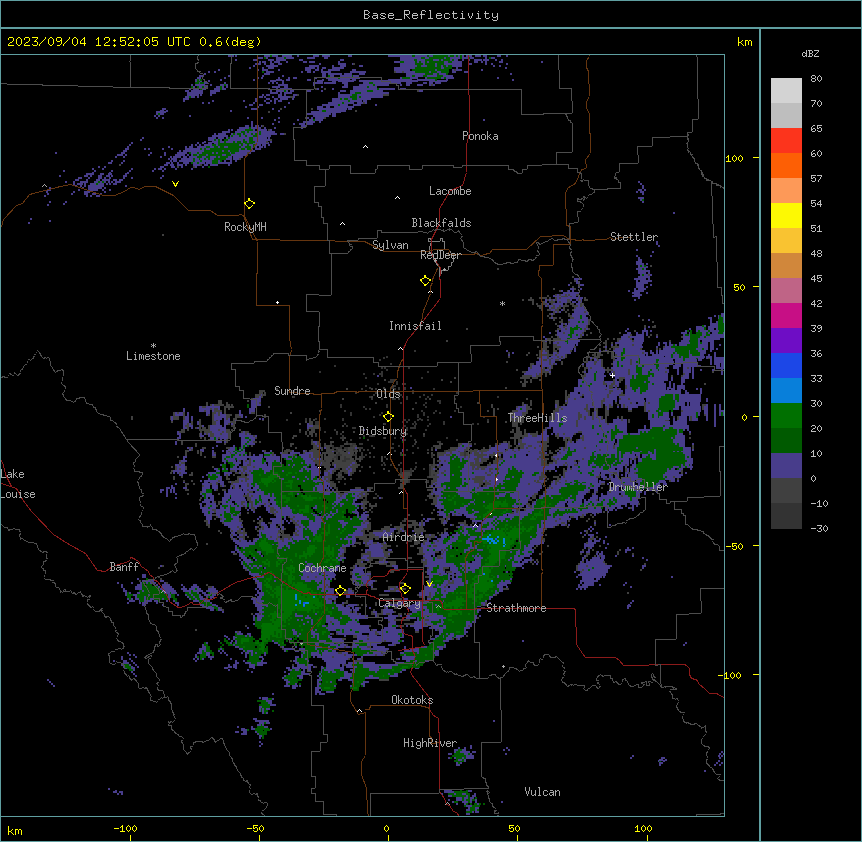The height and width of the screenshot is (842, 862).
Task: Click the Olds label
Action: 388,394
